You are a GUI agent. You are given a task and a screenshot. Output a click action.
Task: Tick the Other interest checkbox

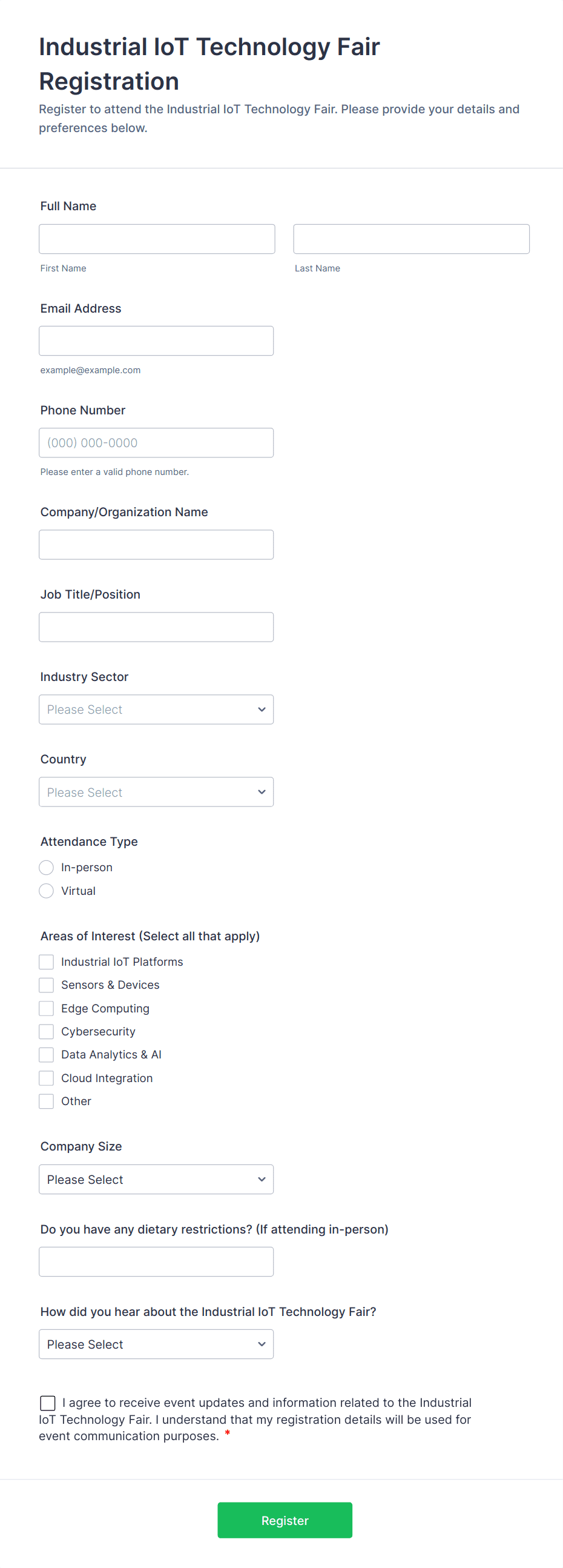pyautogui.click(x=46, y=1100)
